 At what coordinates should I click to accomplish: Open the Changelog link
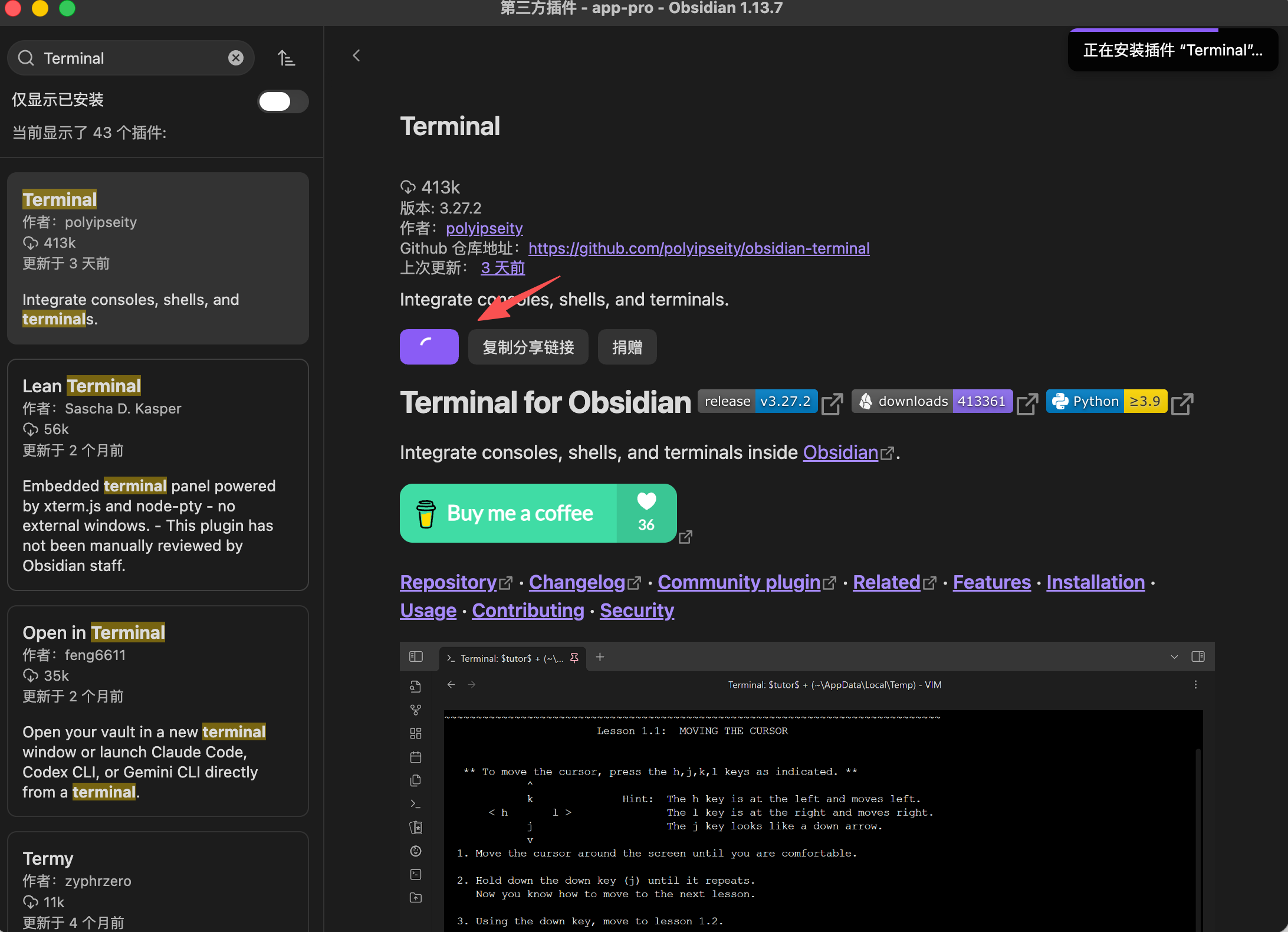pyautogui.click(x=577, y=582)
